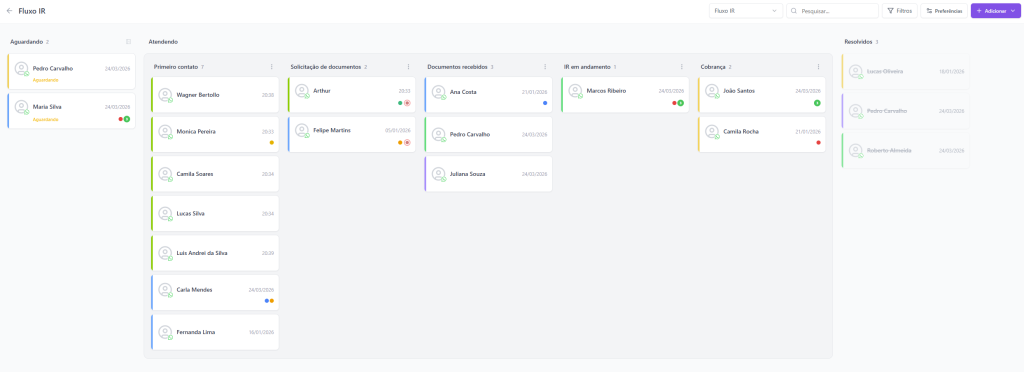The width and height of the screenshot is (1024, 372).
Task: Click the green tag dot on Arthur's card
Action: coord(400,103)
